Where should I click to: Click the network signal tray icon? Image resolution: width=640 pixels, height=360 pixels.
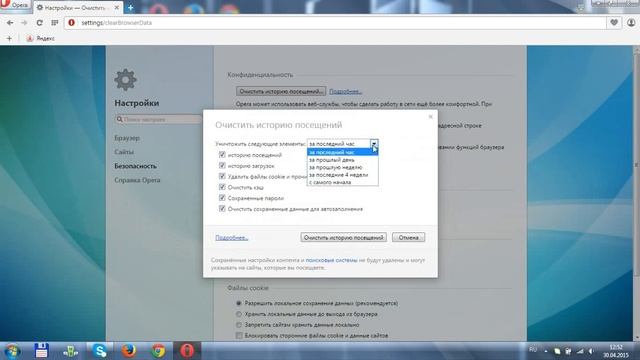click(580, 351)
